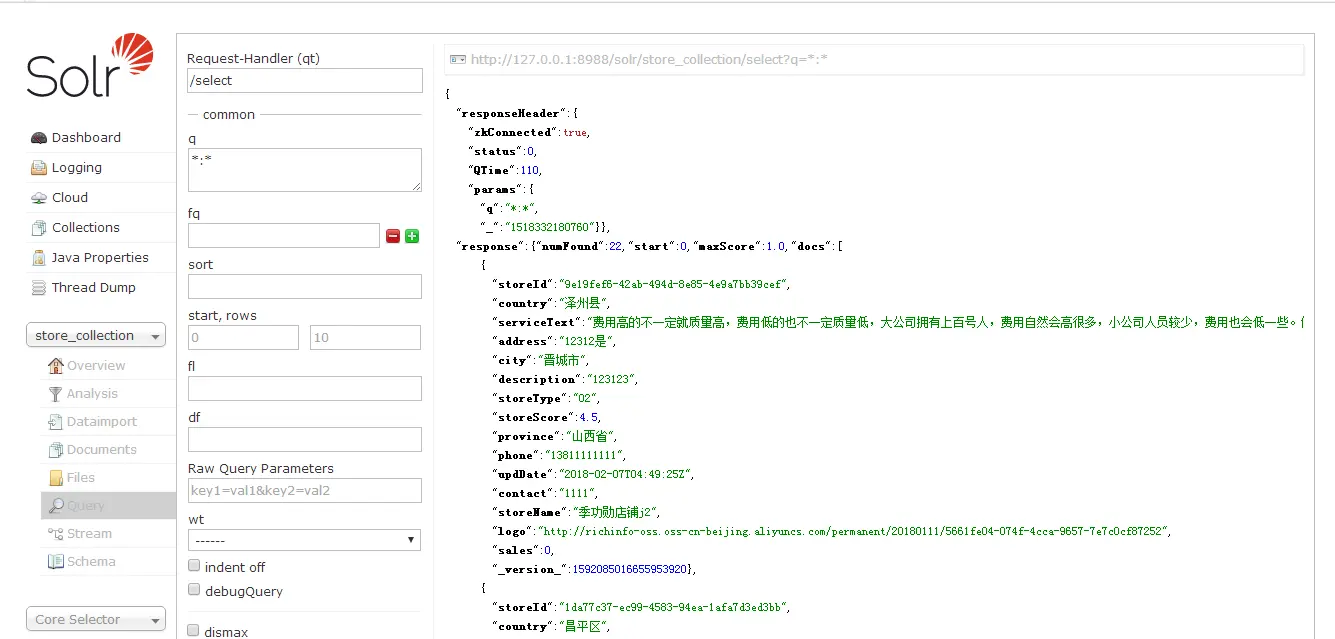
Task: Enable the dismax checkbox
Action: 194,631
